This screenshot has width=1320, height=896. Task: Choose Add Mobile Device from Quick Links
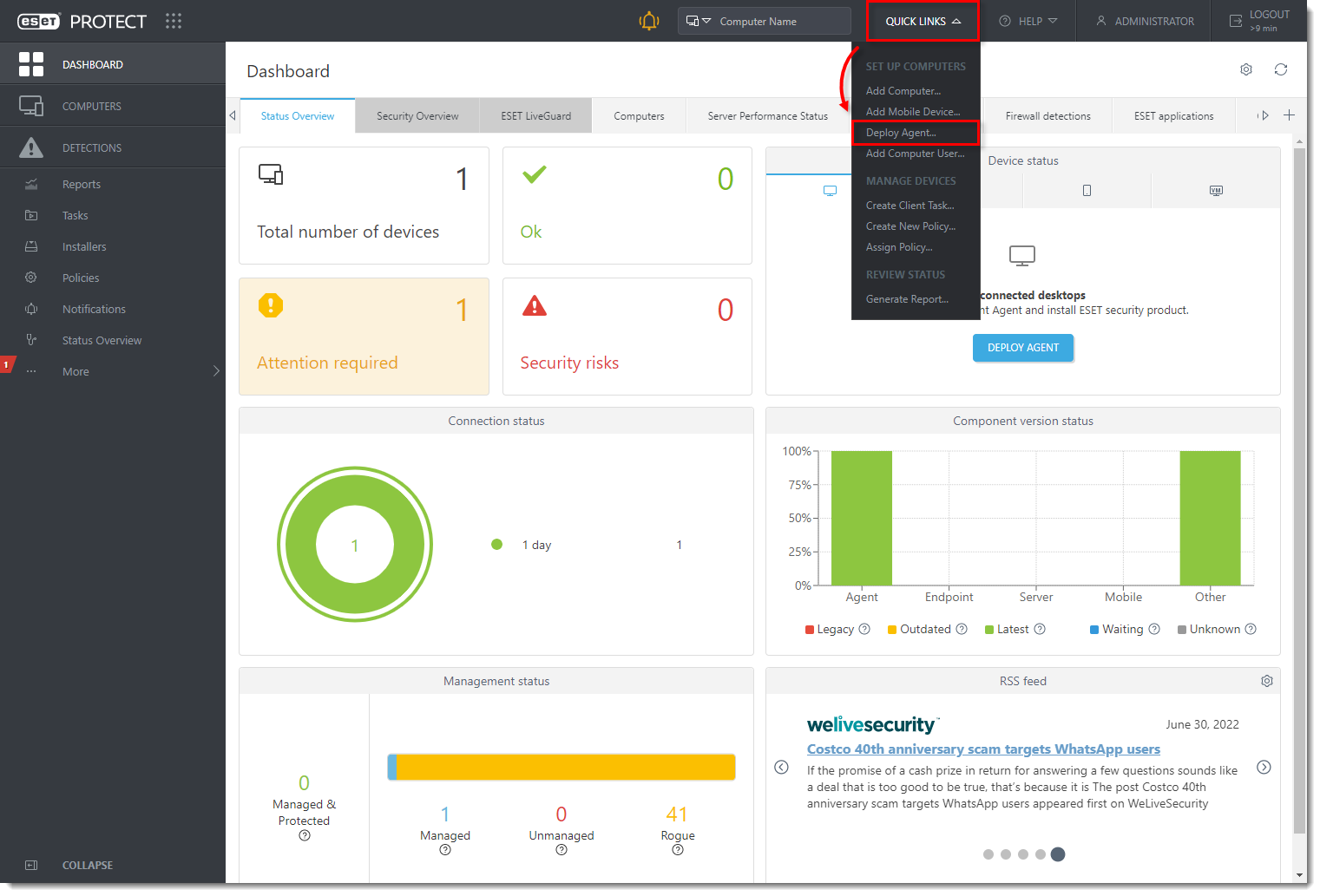pos(913,112)
